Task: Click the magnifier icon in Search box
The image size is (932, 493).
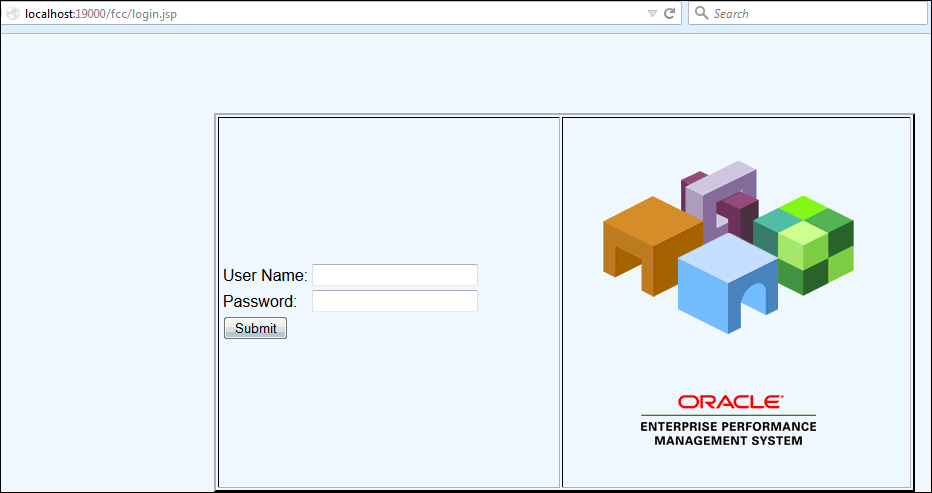Action: (701, 13)
